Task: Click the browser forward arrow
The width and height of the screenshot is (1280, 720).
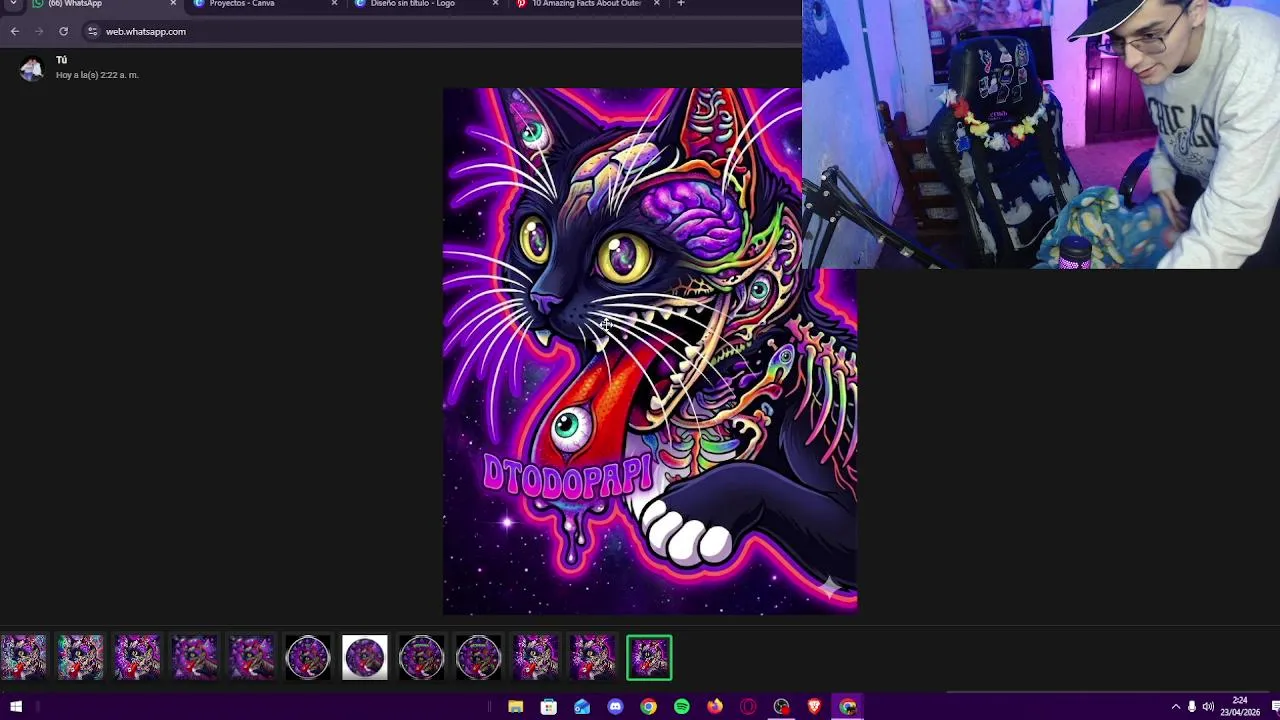Action: click(x=39, y=31)
